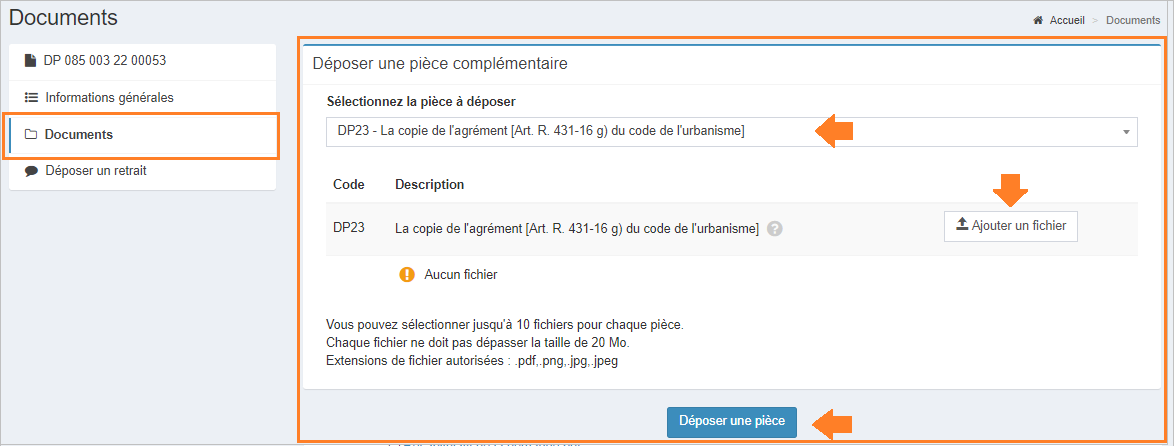Viewport: 1174px width, 446px height.
Task: Go to Accueil breadcrumb link
Action: click(1067, 20)
